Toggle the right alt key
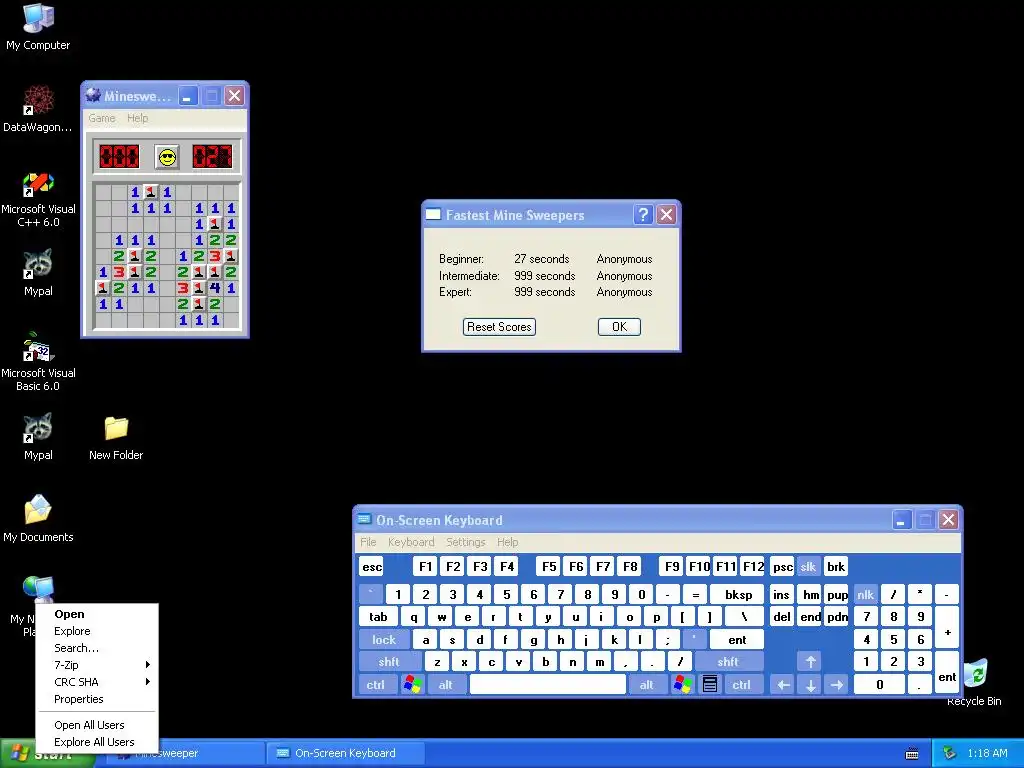This screenshot has width=1024, height=768. [647, 684]
